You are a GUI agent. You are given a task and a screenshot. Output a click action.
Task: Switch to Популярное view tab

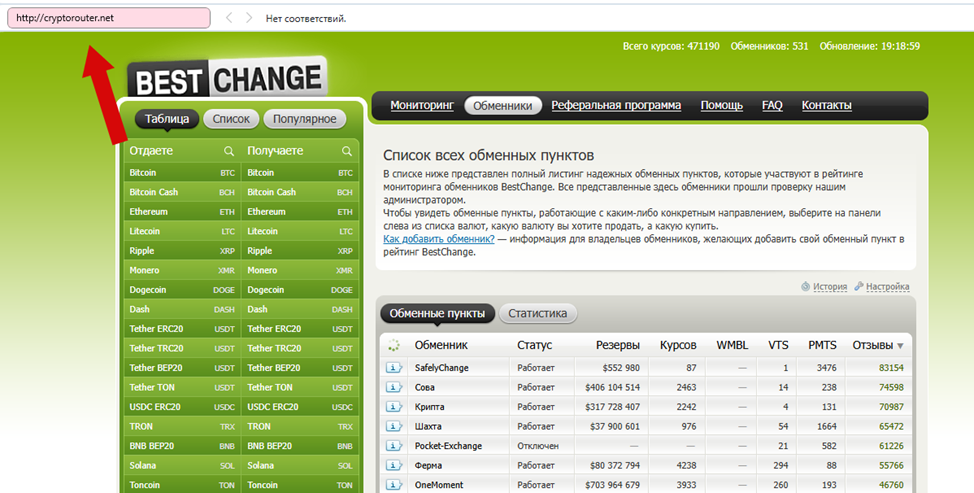point(304,119)
